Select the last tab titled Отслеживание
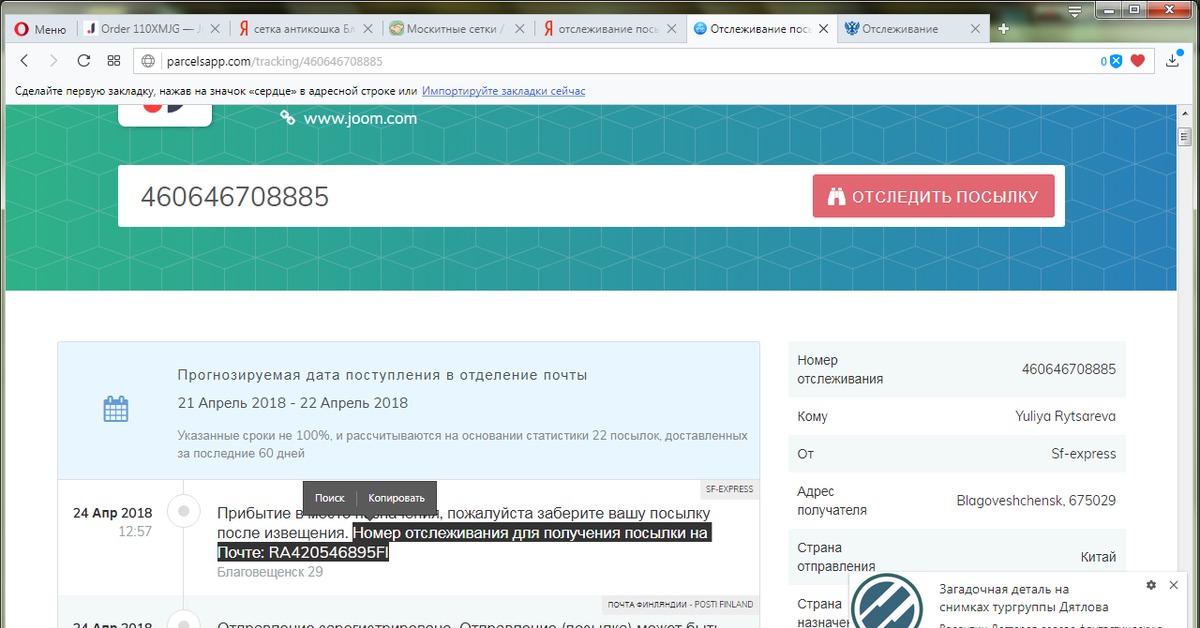1200x628 pixels. [x=900, y=29]
